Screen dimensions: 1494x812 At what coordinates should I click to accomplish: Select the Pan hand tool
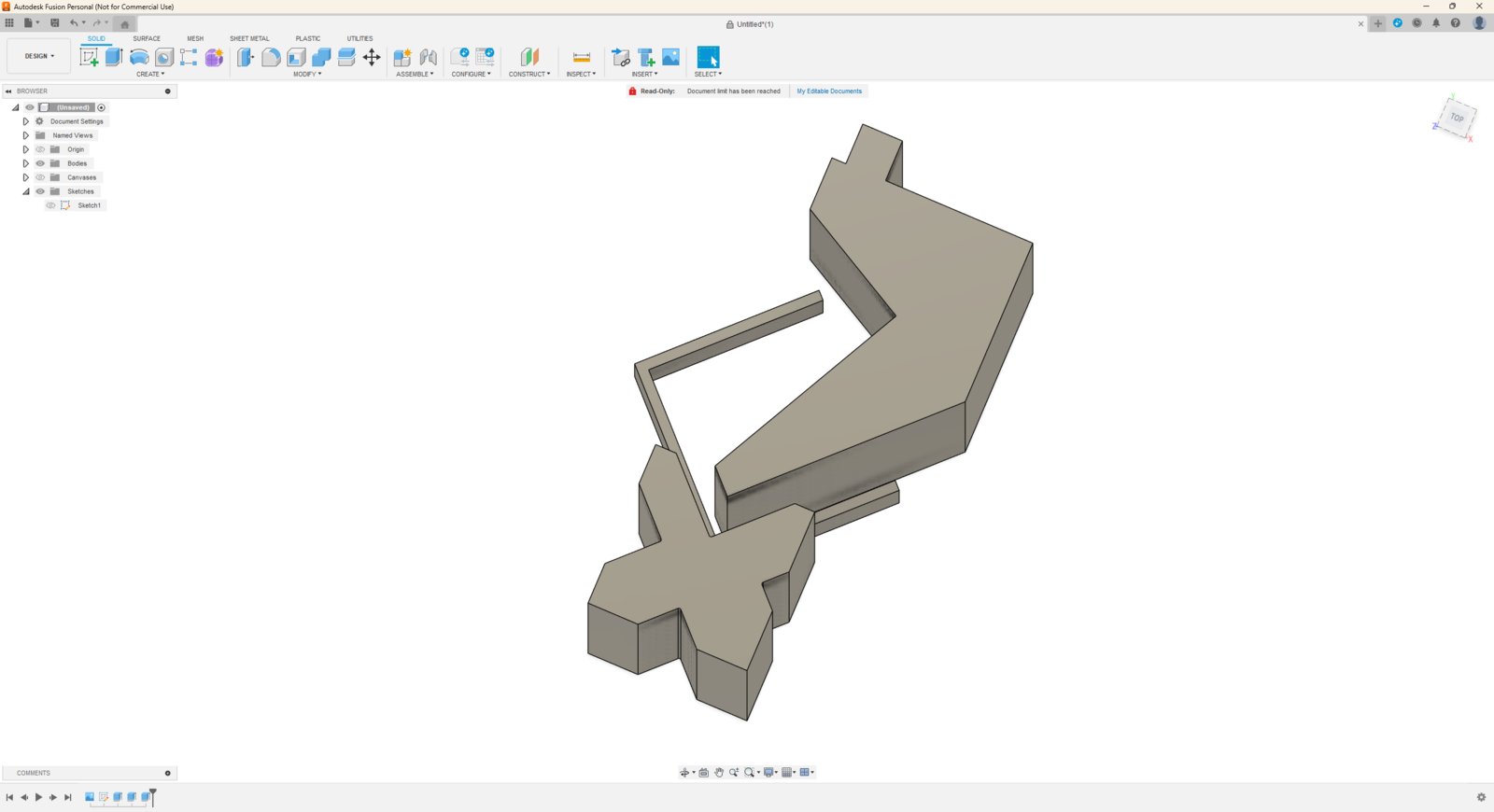pyautogui.click(x=719, y=772)
